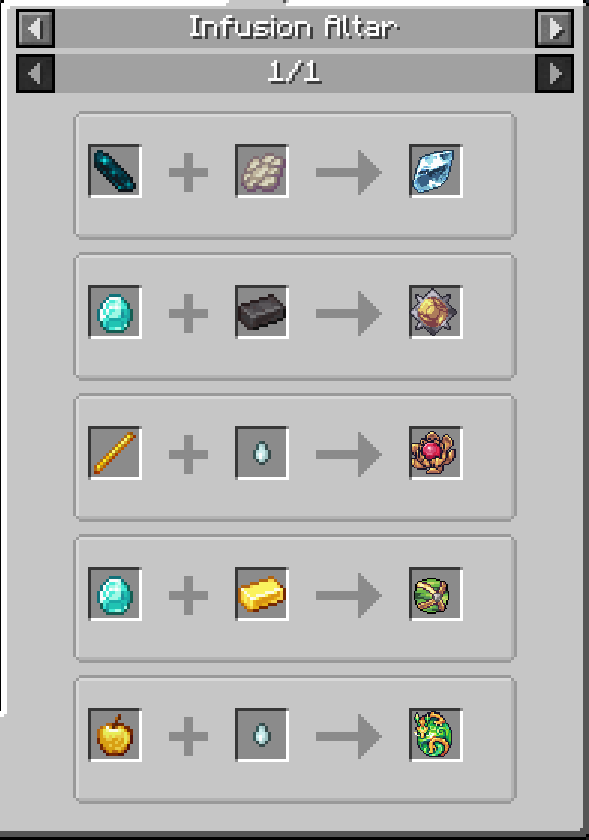Go to the previous recipe category
Viewport: 589px width, 840px height.
pyautogui.click(x=35, y=28)
